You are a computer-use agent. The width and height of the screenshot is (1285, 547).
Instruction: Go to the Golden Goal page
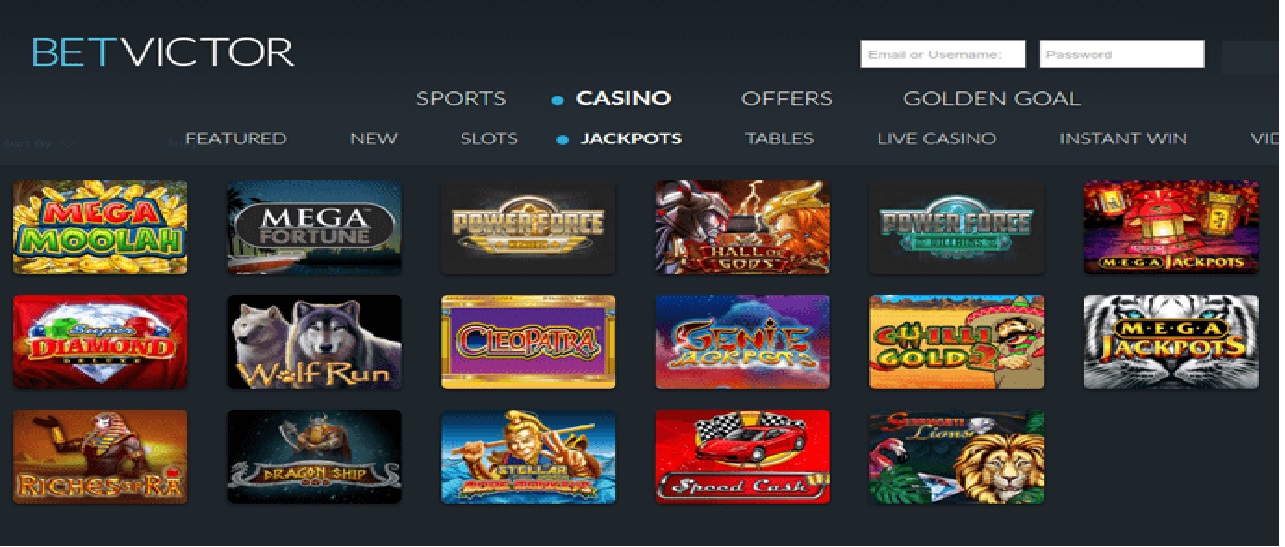click(x=992, y=99)
